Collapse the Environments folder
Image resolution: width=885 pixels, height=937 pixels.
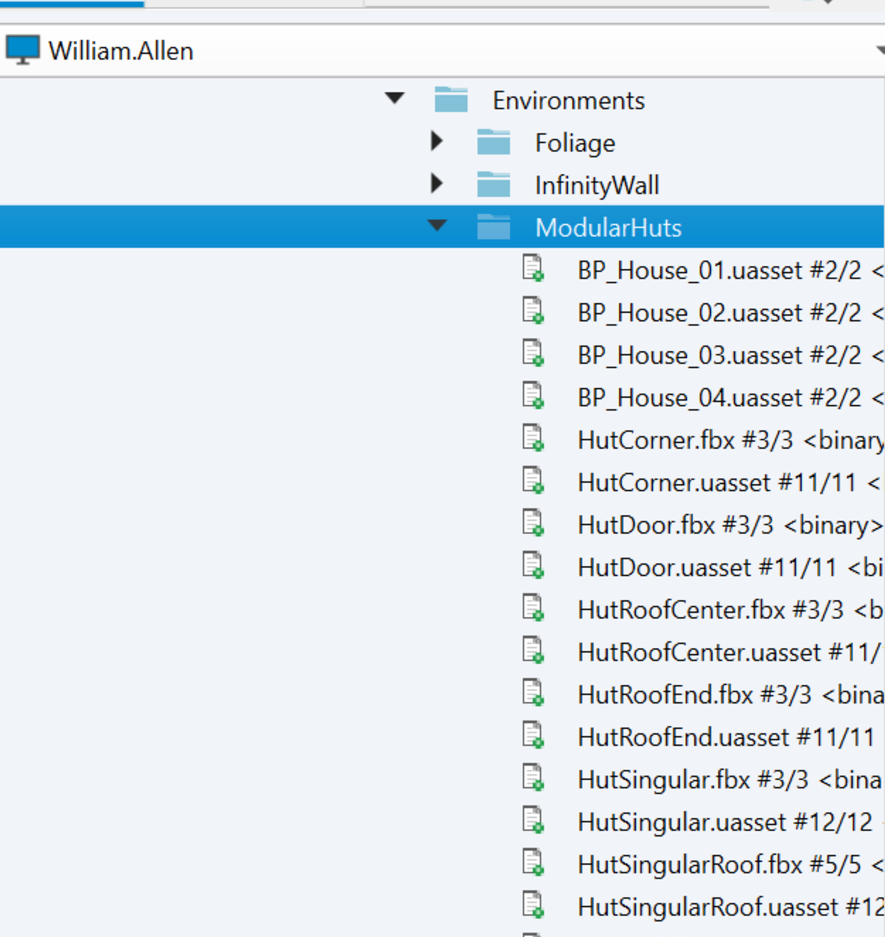tap(394, 98)
